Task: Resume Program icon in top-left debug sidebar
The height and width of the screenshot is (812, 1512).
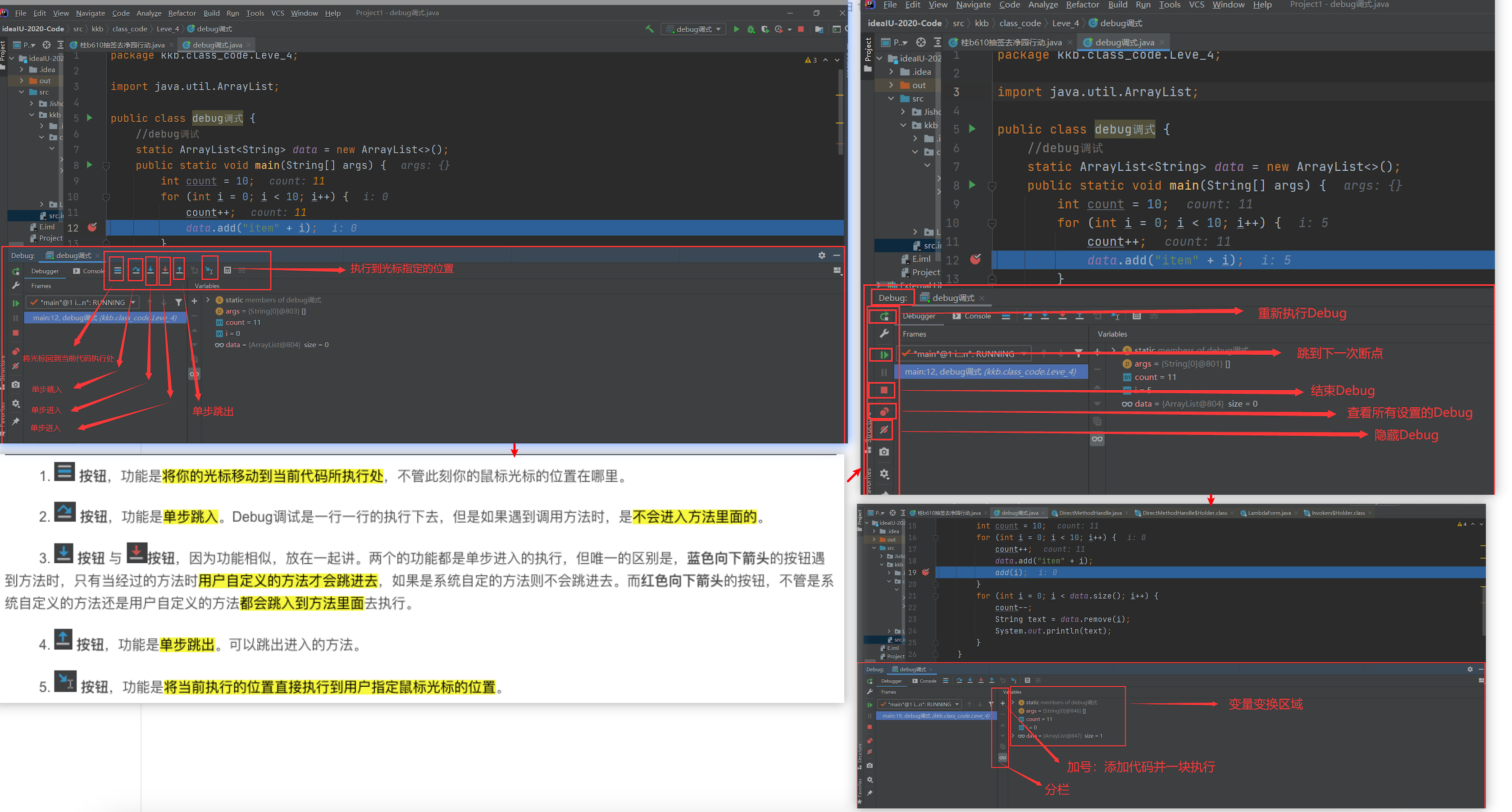Action: [16, 303]
